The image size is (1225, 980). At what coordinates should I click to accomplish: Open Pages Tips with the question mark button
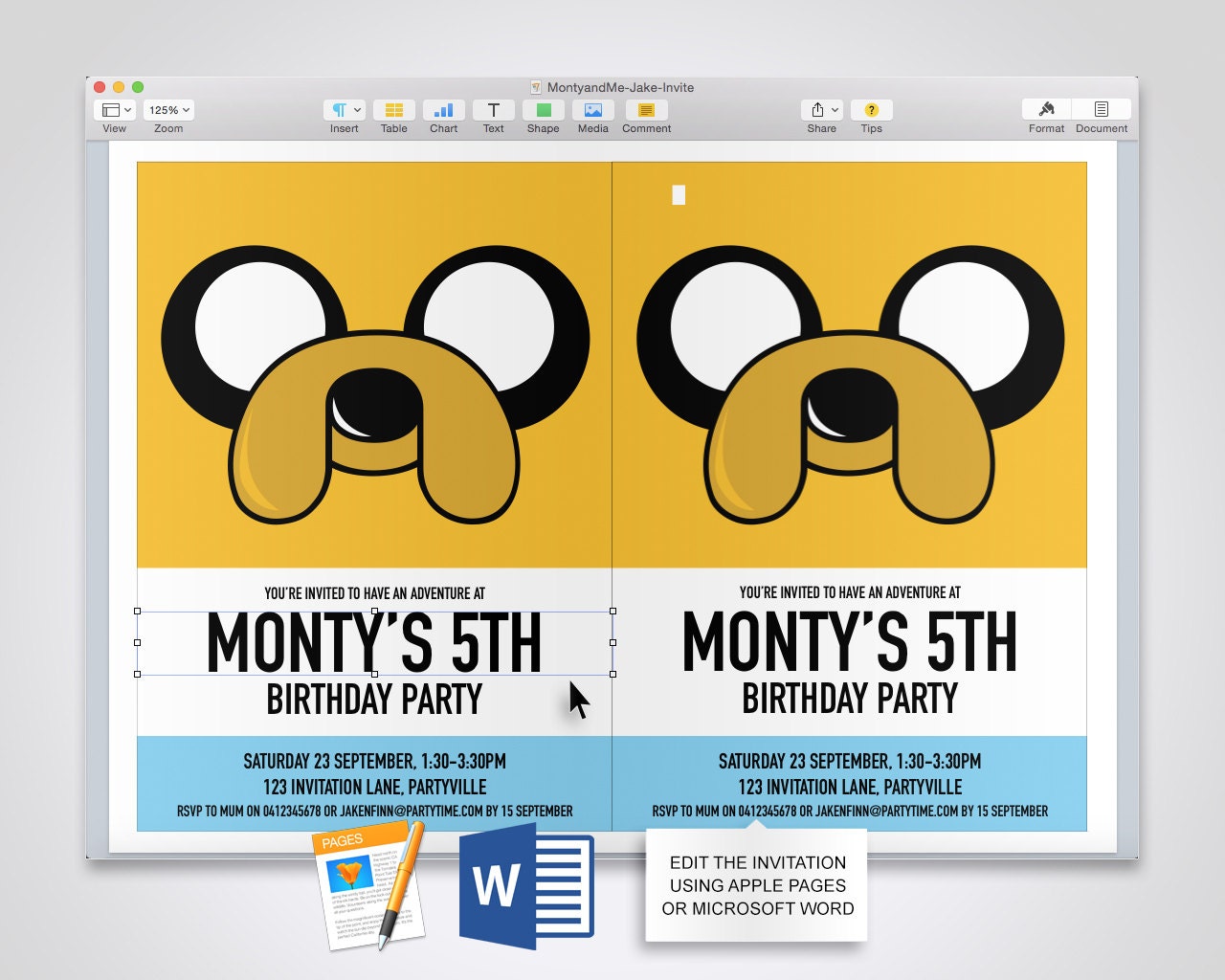point(871,110)
